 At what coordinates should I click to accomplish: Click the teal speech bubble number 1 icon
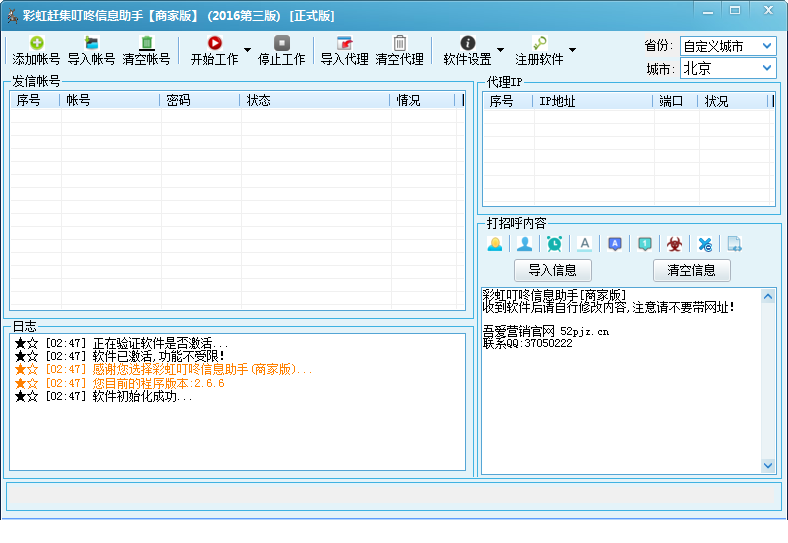[x=645, y=244]
